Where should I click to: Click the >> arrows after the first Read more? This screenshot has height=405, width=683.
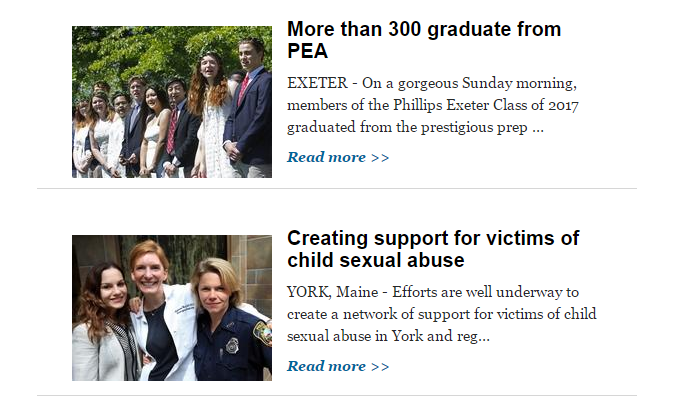[380, 157]
